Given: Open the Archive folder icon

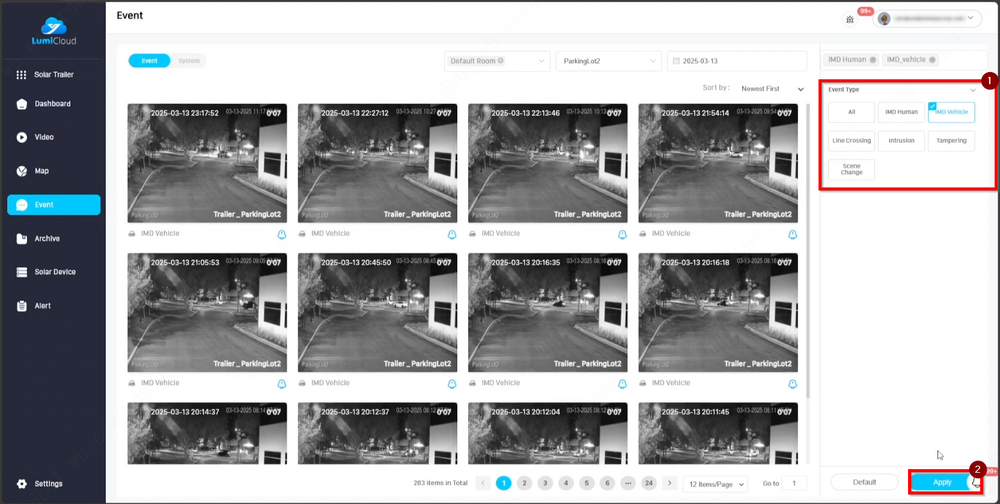Looking at the screenshot, I should (x=21, y=238).
